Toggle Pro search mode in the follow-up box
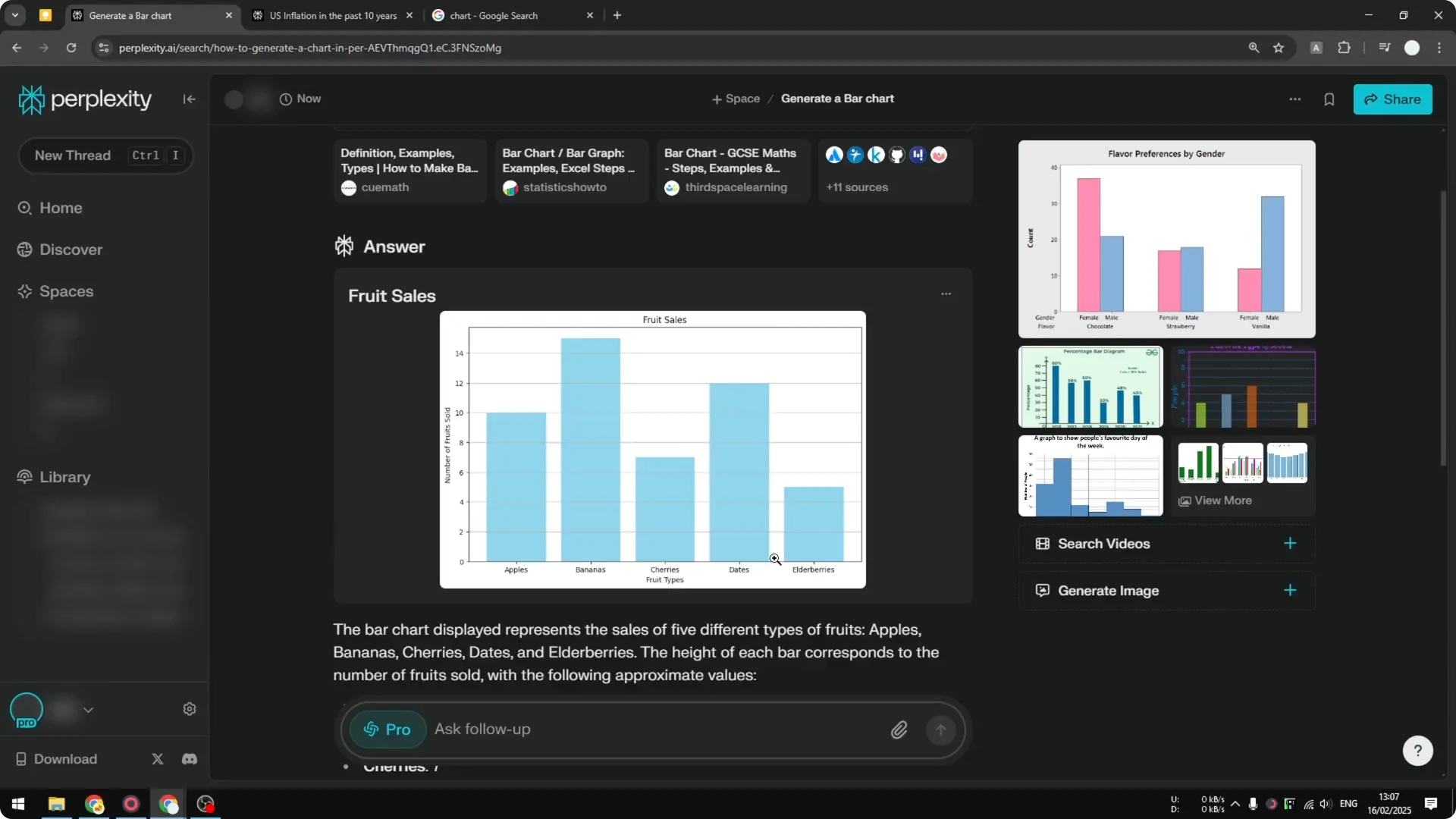Image resolution: width=1456 pixels, height=819 pixels. [387, 729]
